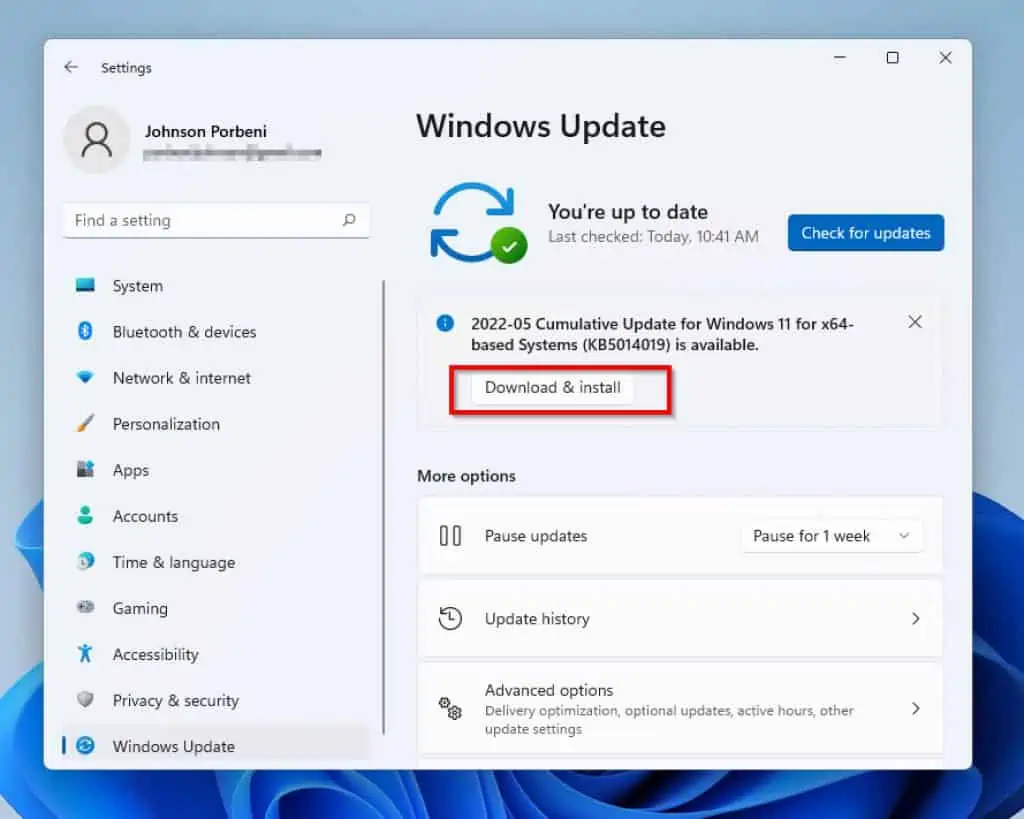The width and height of the screenshot is (1024, 819).
Task: Click the Personalization paintbrush icon
Action: (x=86, y=424)
